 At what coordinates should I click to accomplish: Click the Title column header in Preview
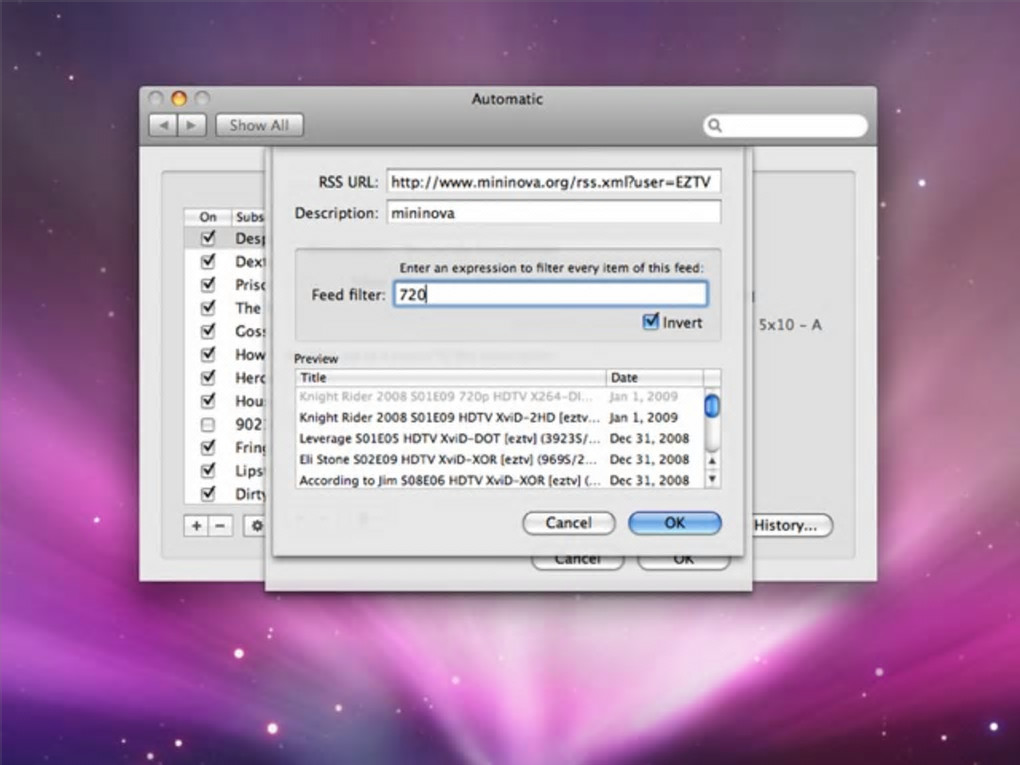point(451,377)
